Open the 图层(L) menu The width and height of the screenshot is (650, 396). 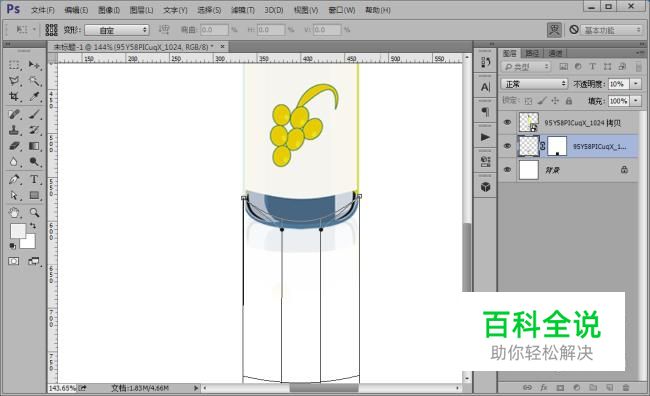coord(141,10)
